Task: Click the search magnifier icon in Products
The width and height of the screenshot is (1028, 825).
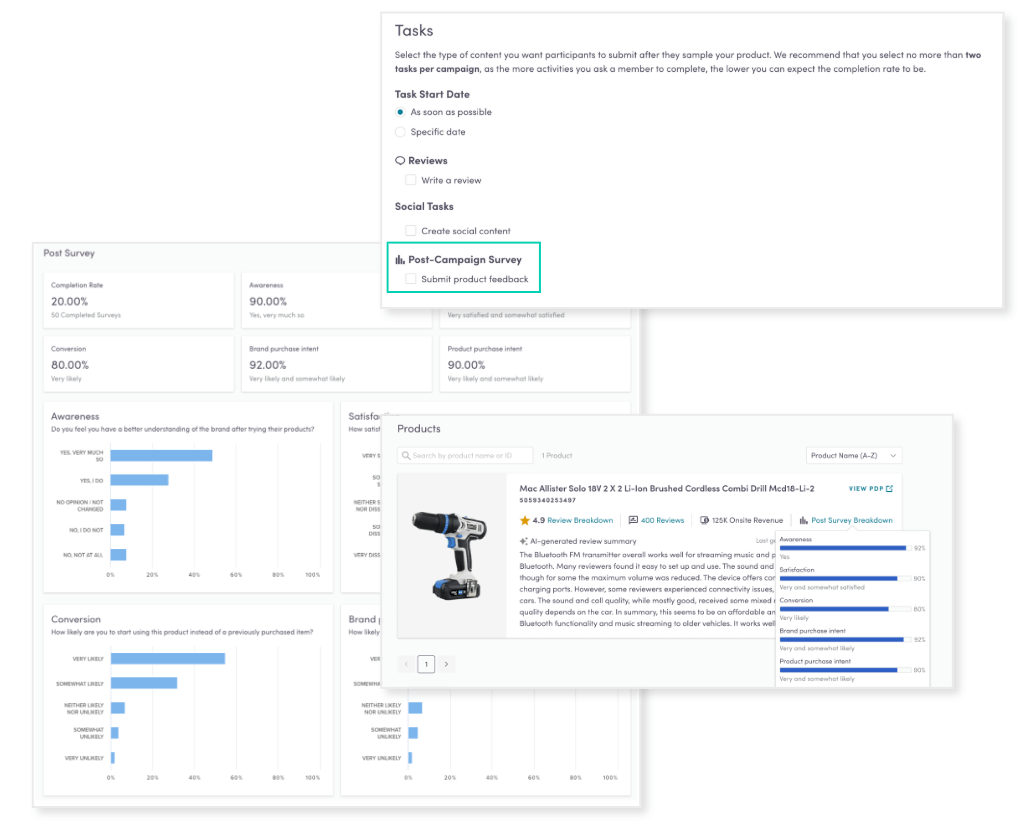Action: pos(406,455)
